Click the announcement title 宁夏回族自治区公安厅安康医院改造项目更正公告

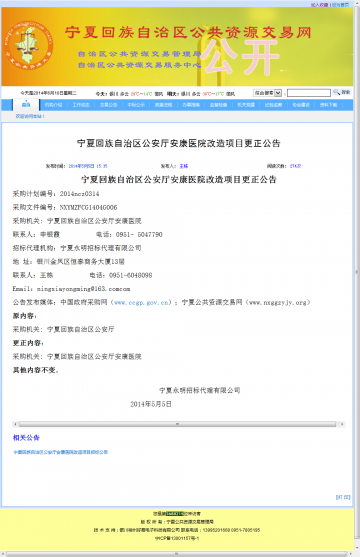(x=179, y=143)
